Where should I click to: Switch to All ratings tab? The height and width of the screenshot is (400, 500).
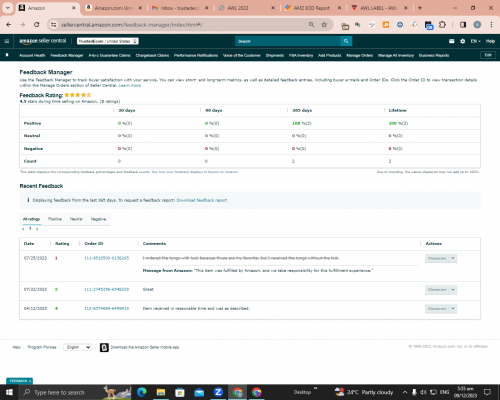click(x=31, y=219)
